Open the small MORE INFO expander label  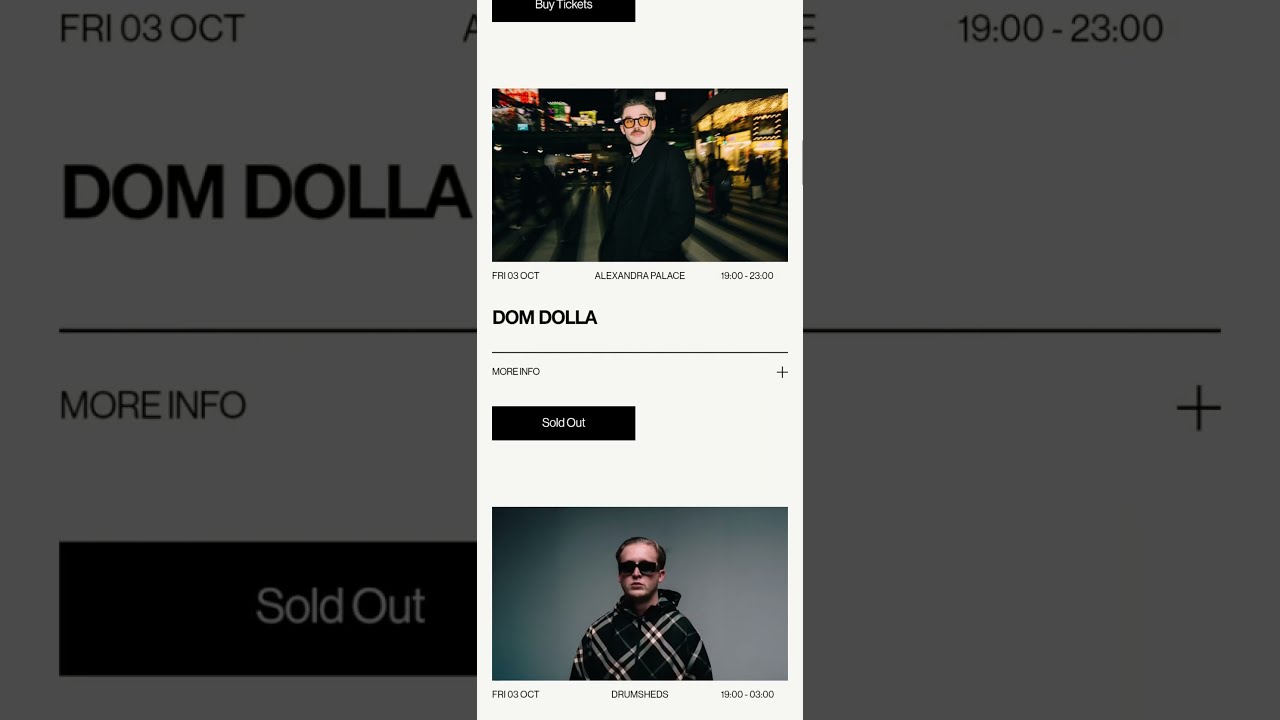click(x=516, y=372)
